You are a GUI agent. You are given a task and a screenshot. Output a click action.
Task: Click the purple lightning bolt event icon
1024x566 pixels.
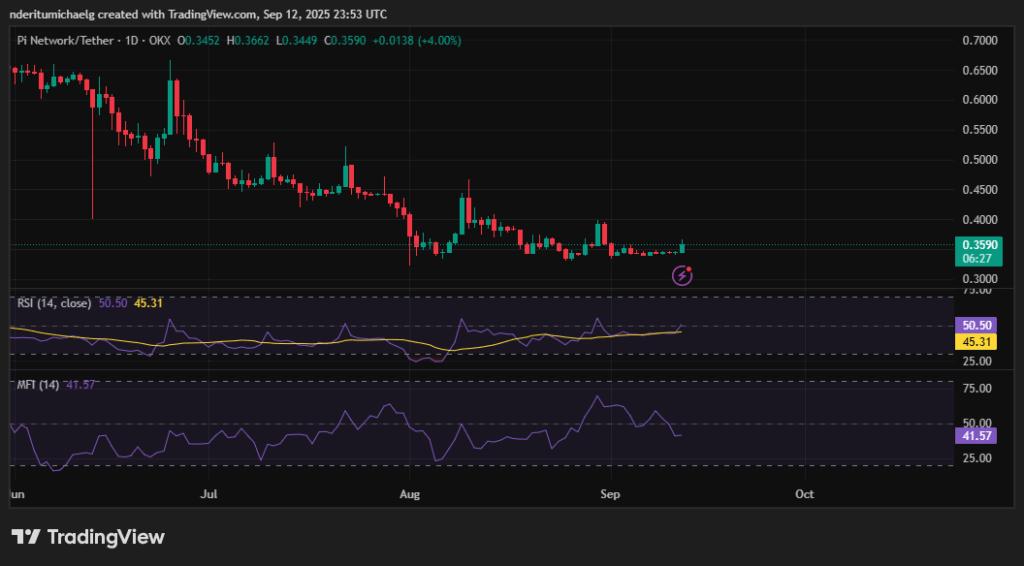coord(682,275)
